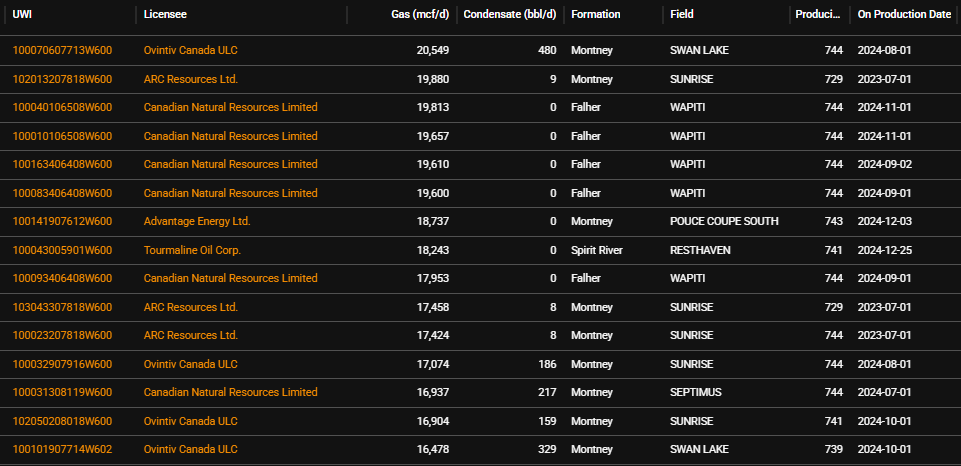Click SWAN LAKE field in the 16,478 row

coord(699,449)
